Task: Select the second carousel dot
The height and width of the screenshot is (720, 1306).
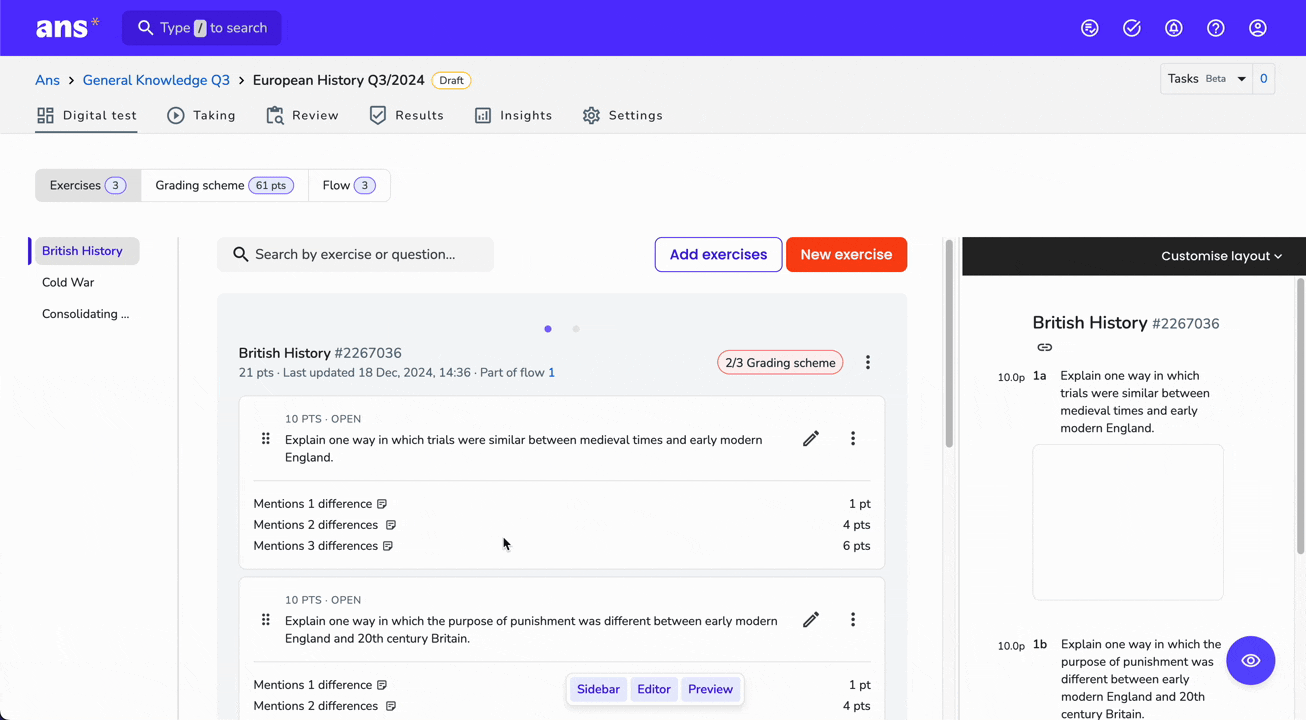Action: 576,329
